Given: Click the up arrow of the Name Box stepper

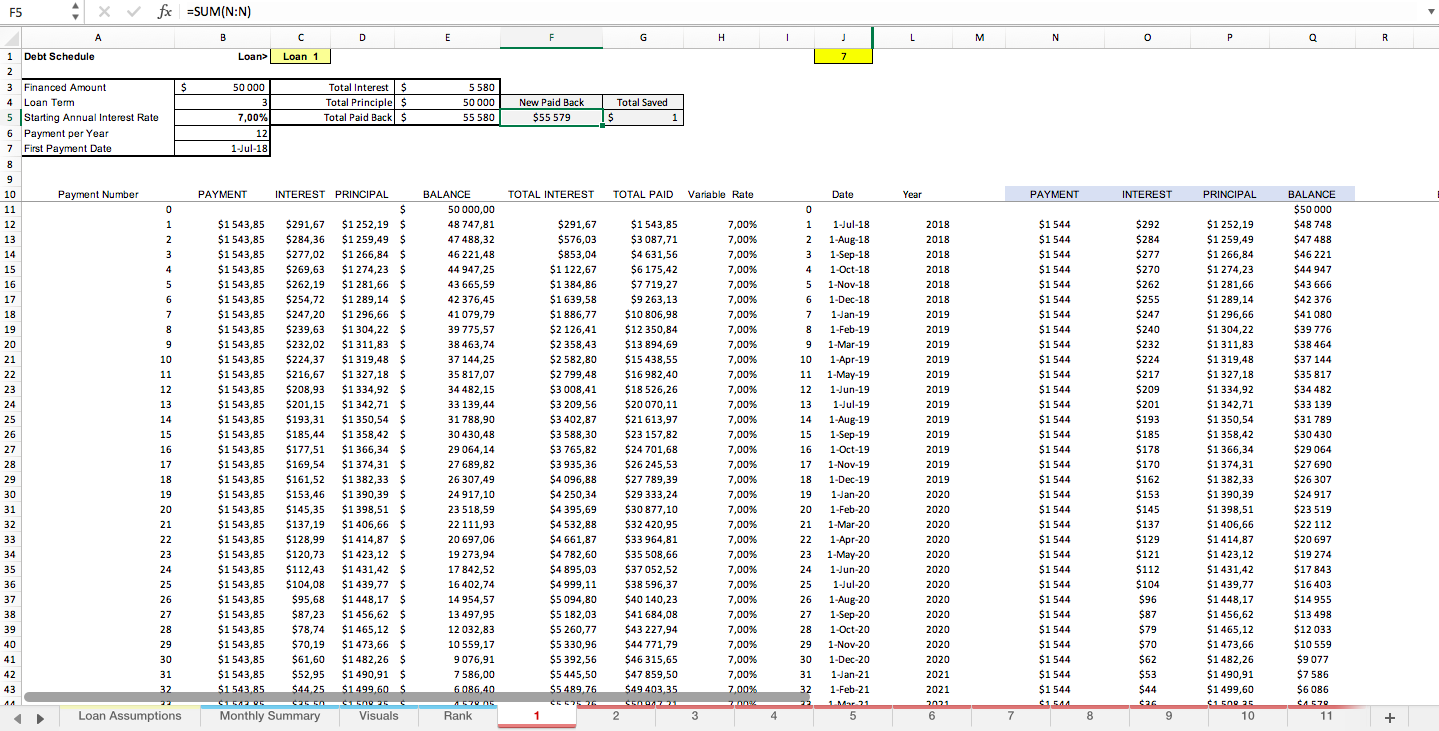Looking at the screenshot, I should [x=74, y=7].
